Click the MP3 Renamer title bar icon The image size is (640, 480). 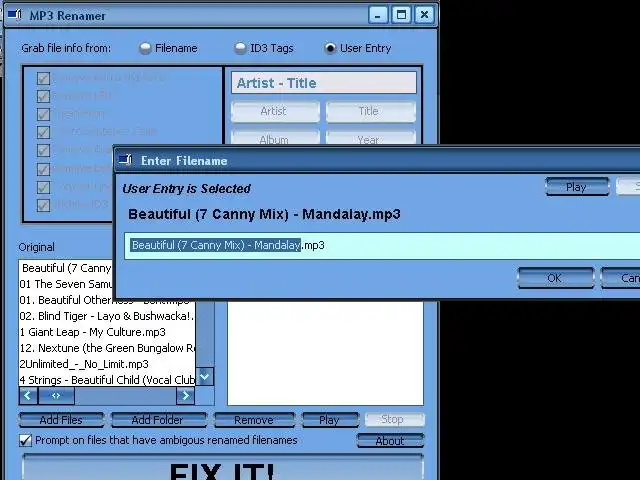(x=14, y=15)
